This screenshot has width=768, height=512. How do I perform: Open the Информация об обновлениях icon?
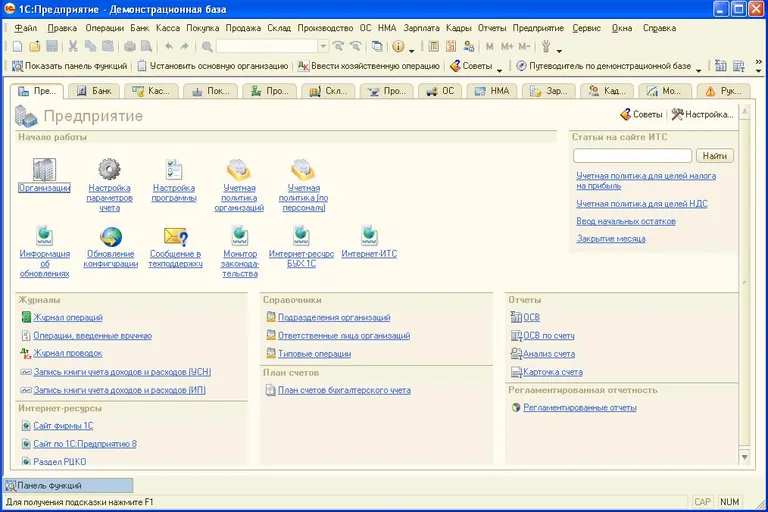coord(44,236)
